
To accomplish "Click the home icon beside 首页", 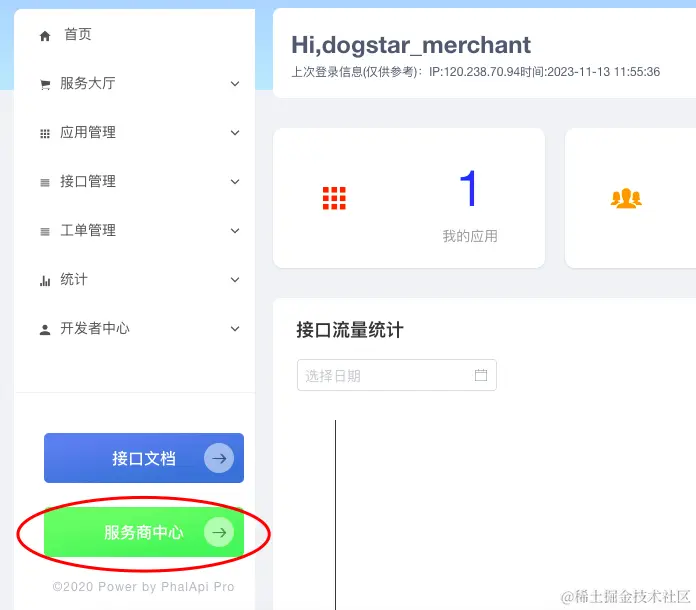I will click(x=45, y=36).
